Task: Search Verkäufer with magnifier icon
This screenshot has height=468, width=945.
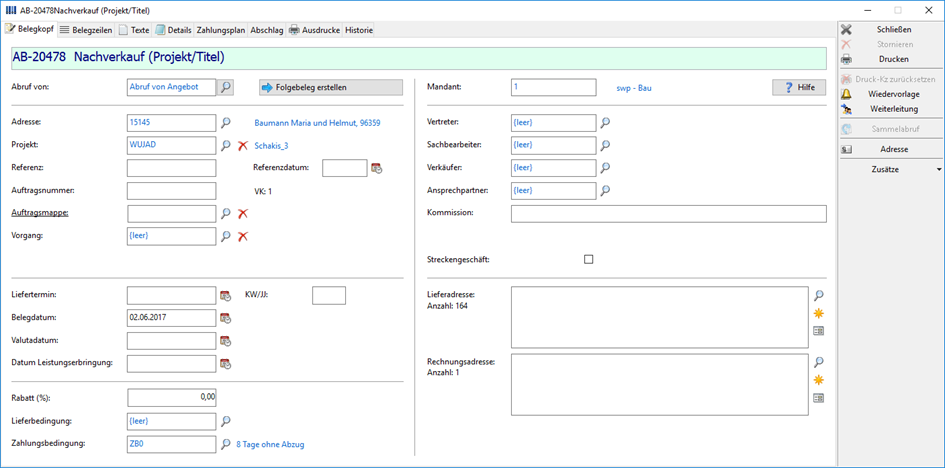Action: coord(605,167)
